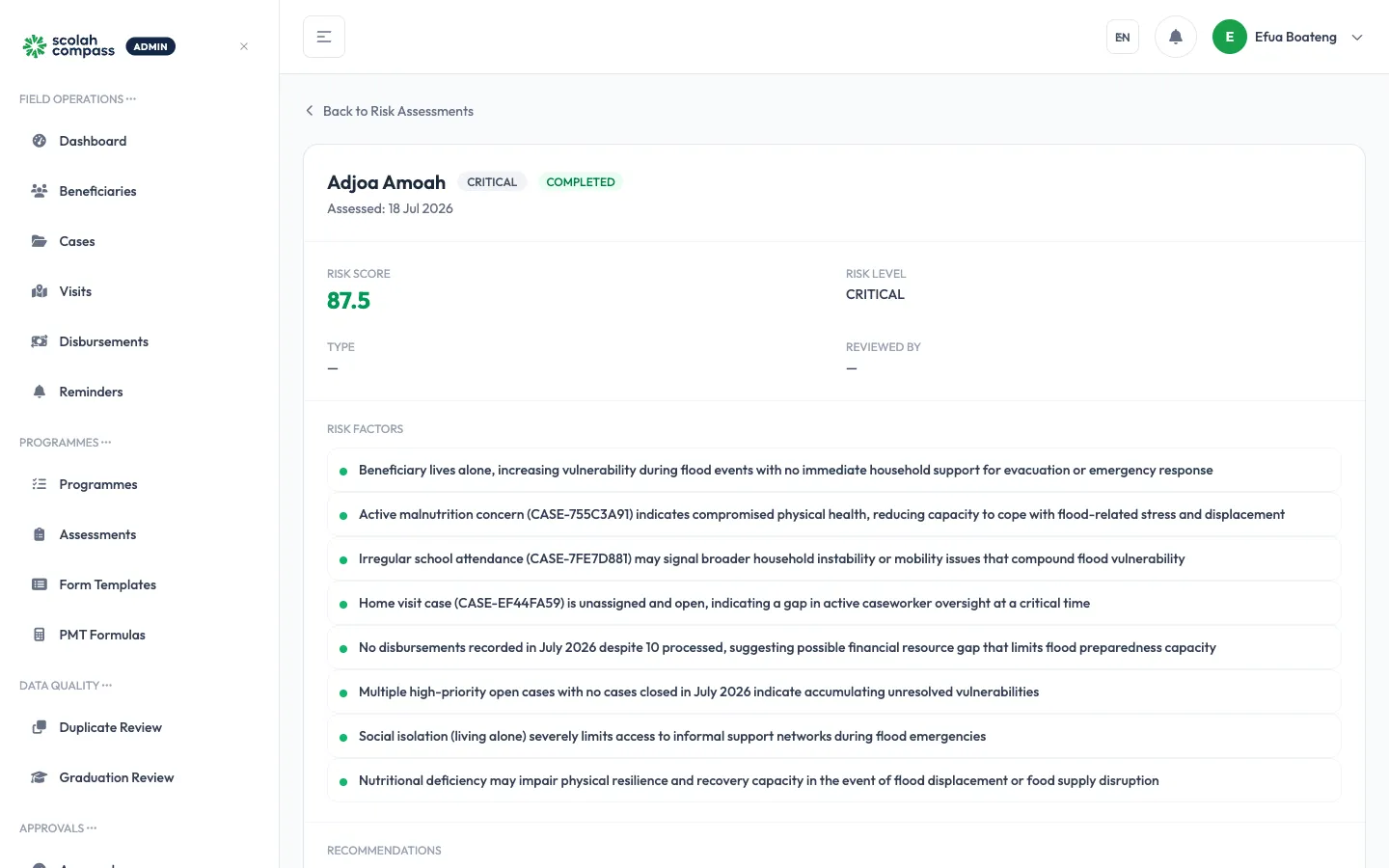Go back to Risk Assessments
The width and height of the screenshot is (1389, 868).
[x=389, y=111]
